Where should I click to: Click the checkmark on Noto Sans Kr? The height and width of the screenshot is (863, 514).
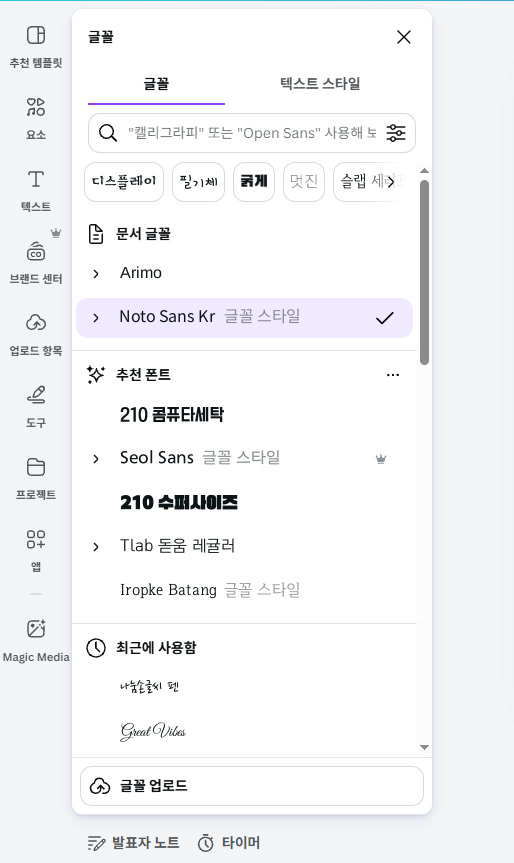[x=385, y=318]
